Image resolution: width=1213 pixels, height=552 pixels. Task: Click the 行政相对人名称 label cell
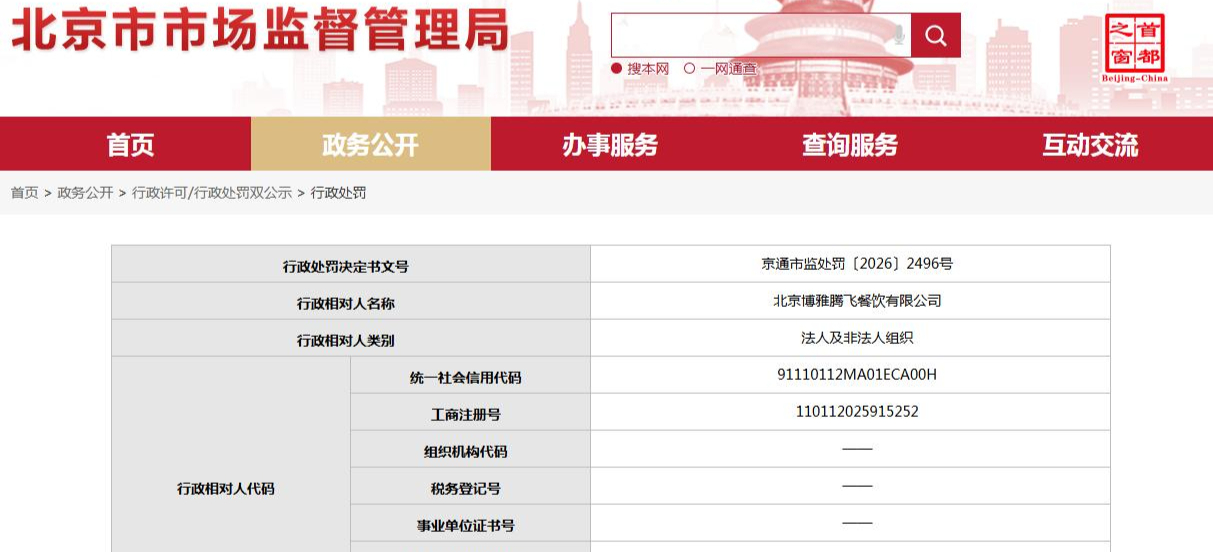[x=351, y=301]
